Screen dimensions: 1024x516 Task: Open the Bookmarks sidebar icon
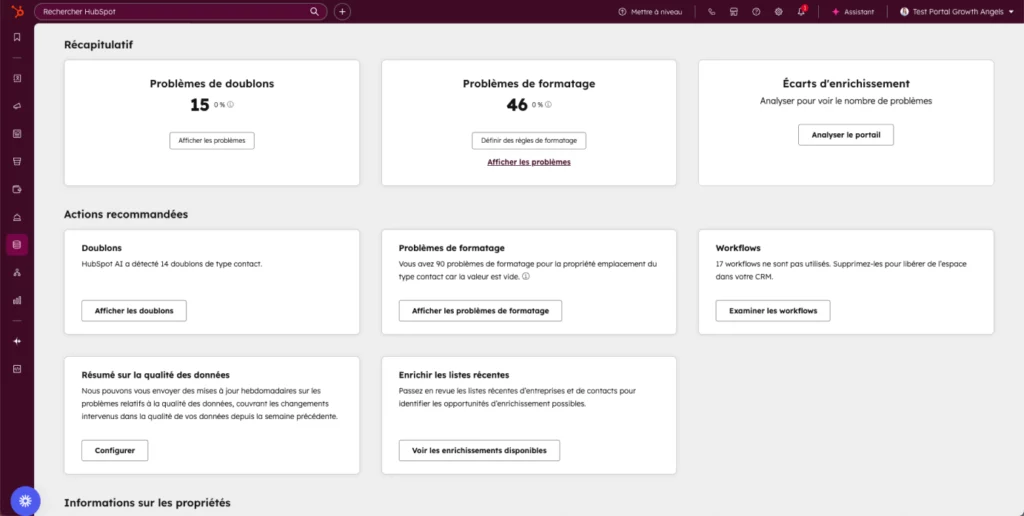click(17, 37)
